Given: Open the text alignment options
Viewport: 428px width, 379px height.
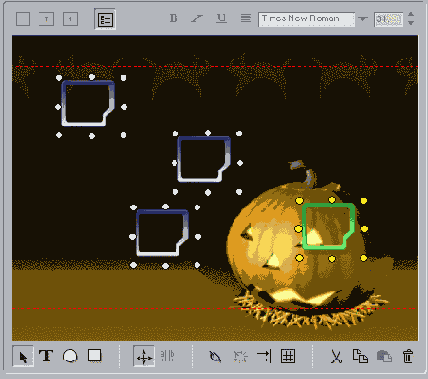Looking at the screenshot, I should pyautogui.click(x=246, y=18).
